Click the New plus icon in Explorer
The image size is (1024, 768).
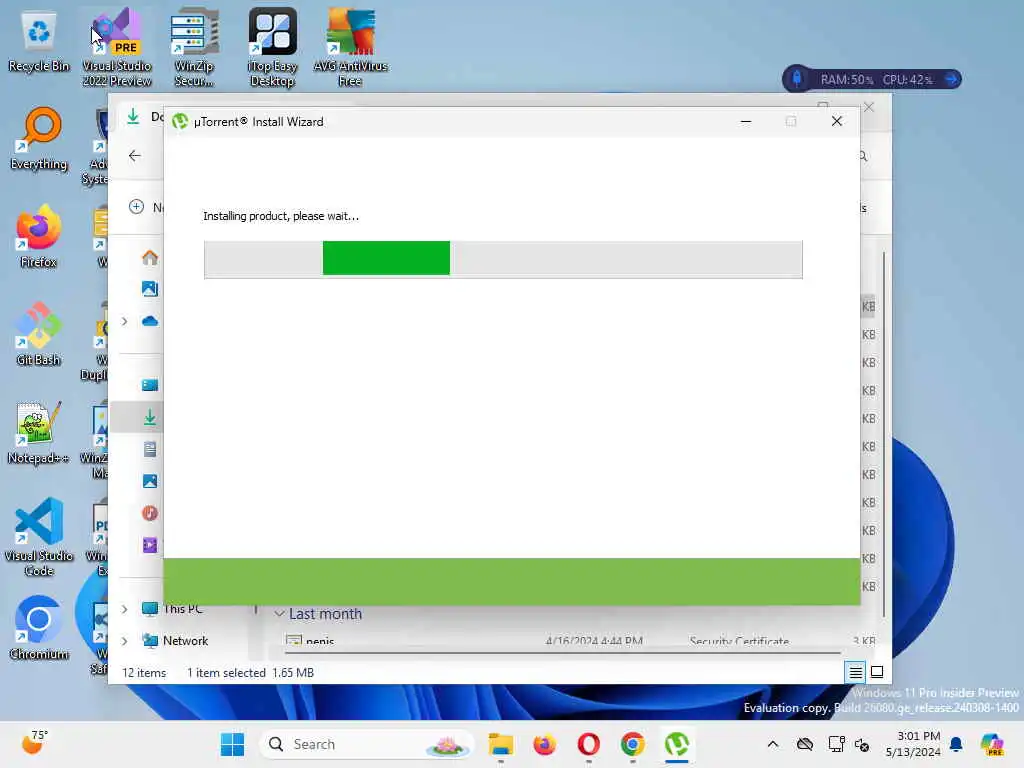coord(136,207)
